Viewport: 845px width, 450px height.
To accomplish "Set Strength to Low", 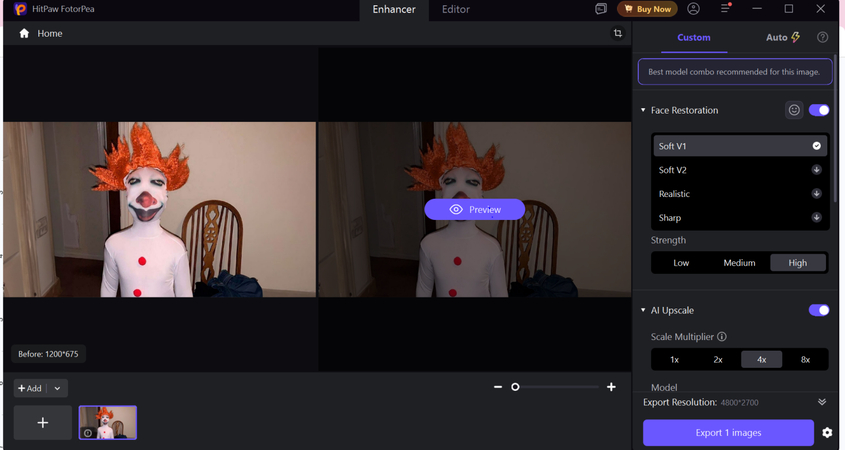I will tap(681, 263).
